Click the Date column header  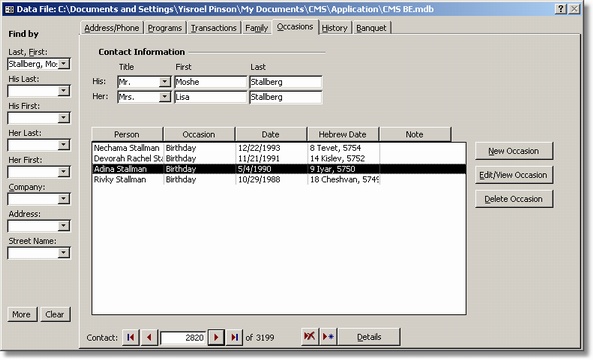point(271,134)
